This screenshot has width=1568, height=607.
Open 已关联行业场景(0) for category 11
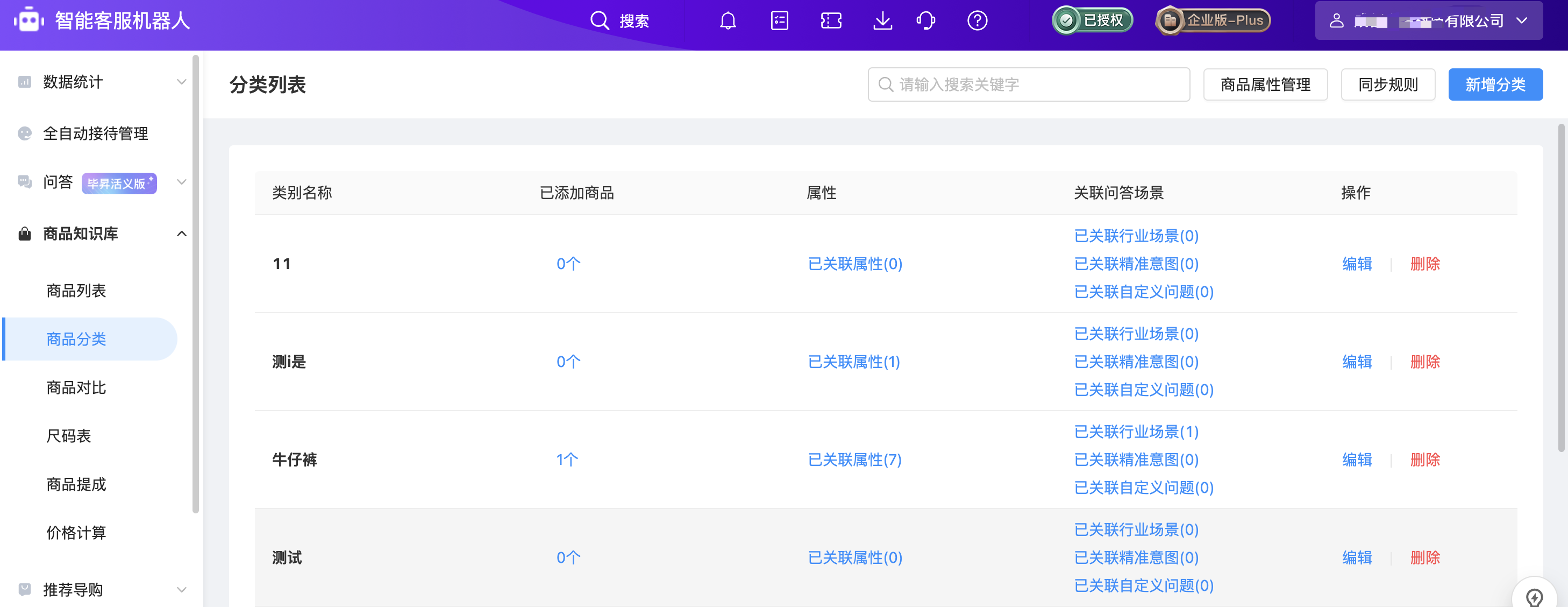click(1136, 236)
